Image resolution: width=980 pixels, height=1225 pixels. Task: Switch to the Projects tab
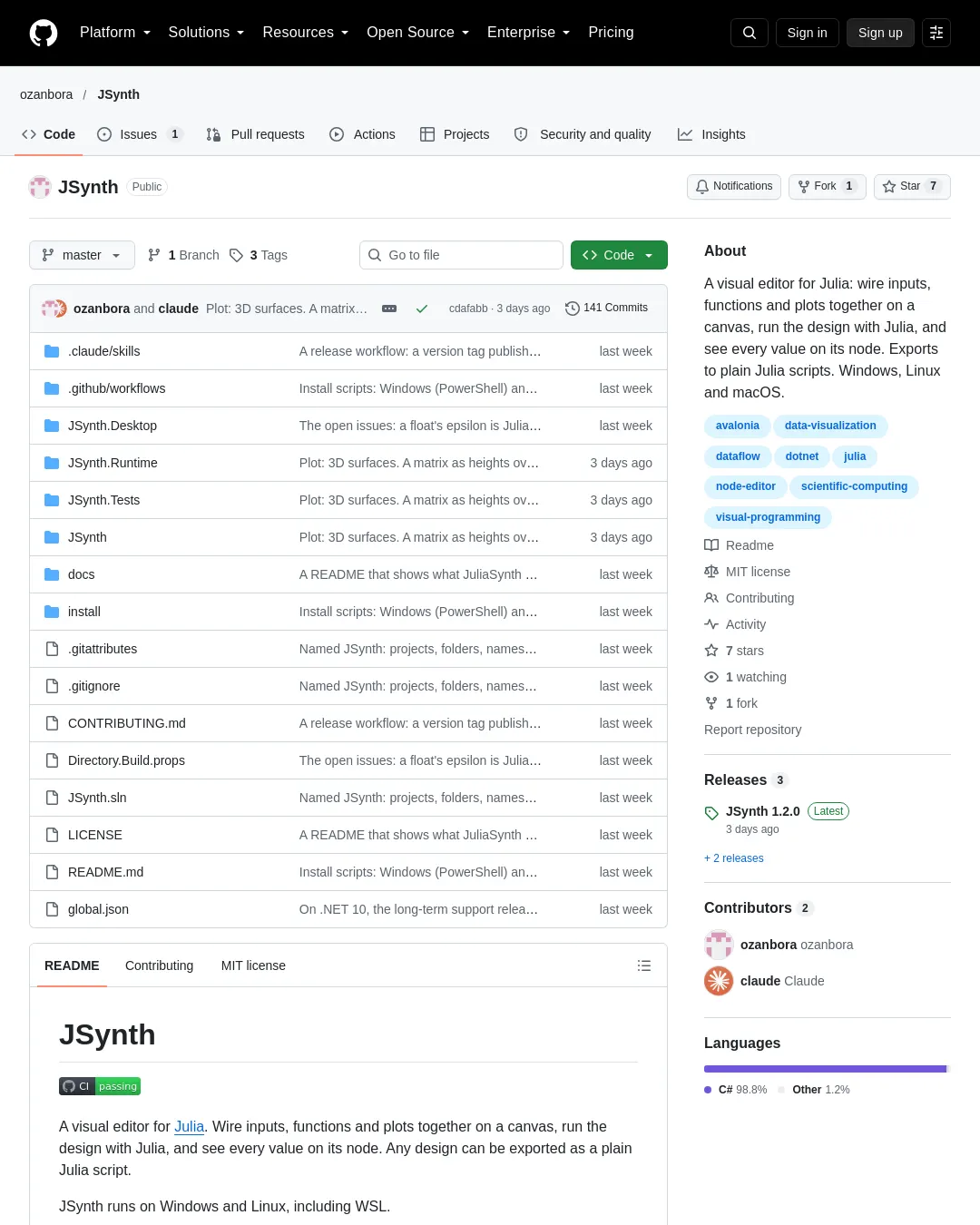pos(455,134)
